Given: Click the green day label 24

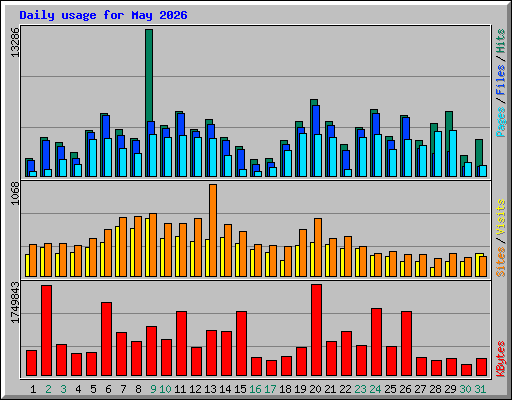Looking at the screenshot, I should [x=375, y=389].
